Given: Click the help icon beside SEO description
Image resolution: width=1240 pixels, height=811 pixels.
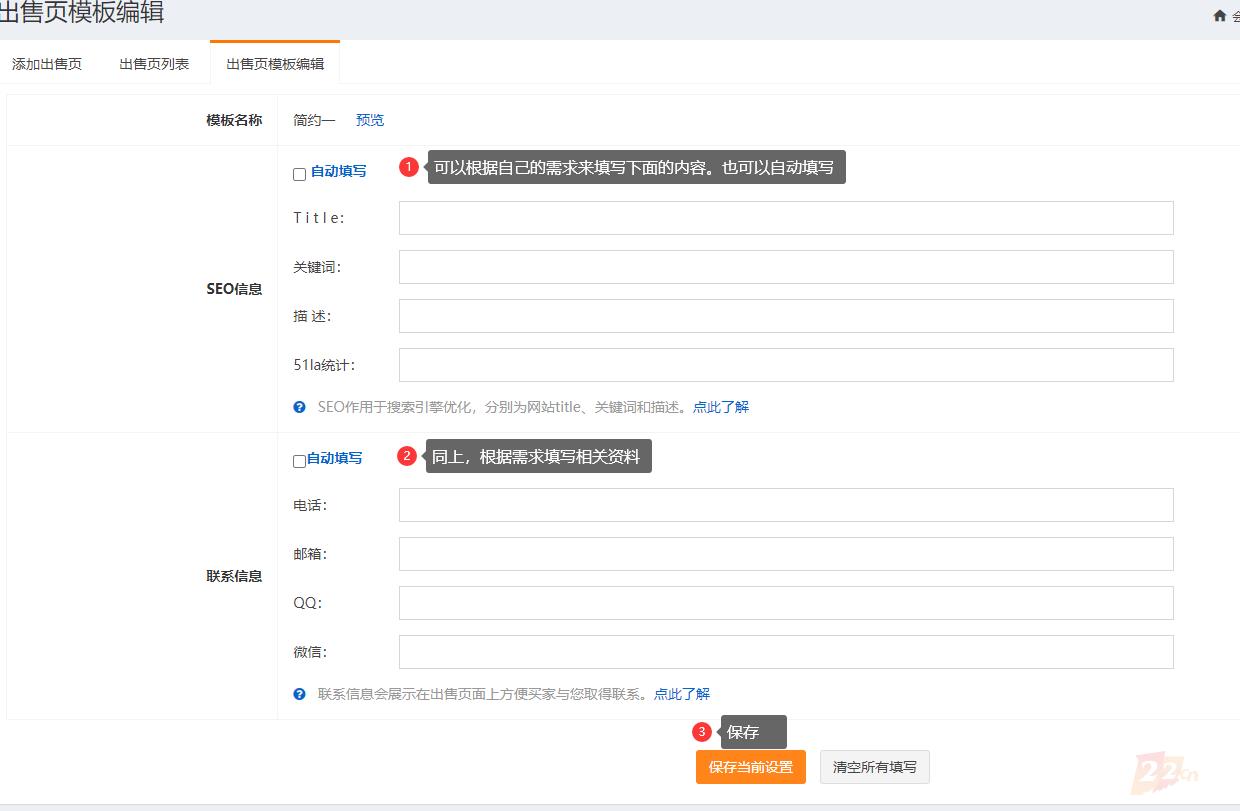Looking at the screenshot, I should pyautogui.click(x=299, y=407).
